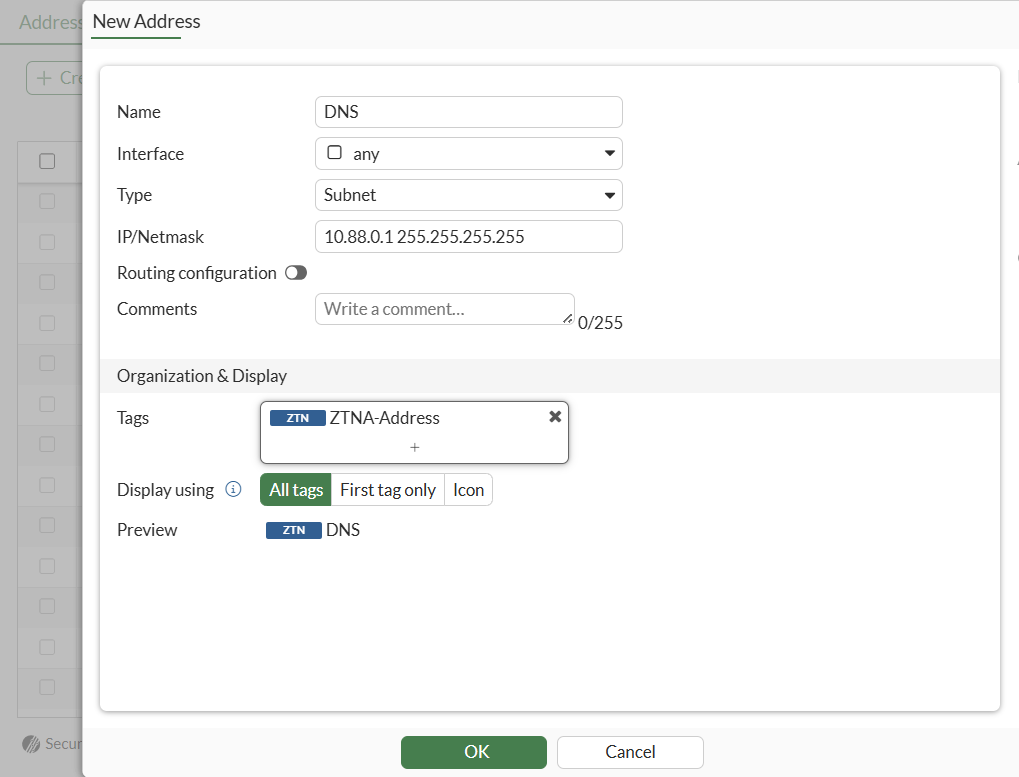1019x777 pixels.
Task: Click the ZTN badge in the Preview row
Action: [293, 530]
